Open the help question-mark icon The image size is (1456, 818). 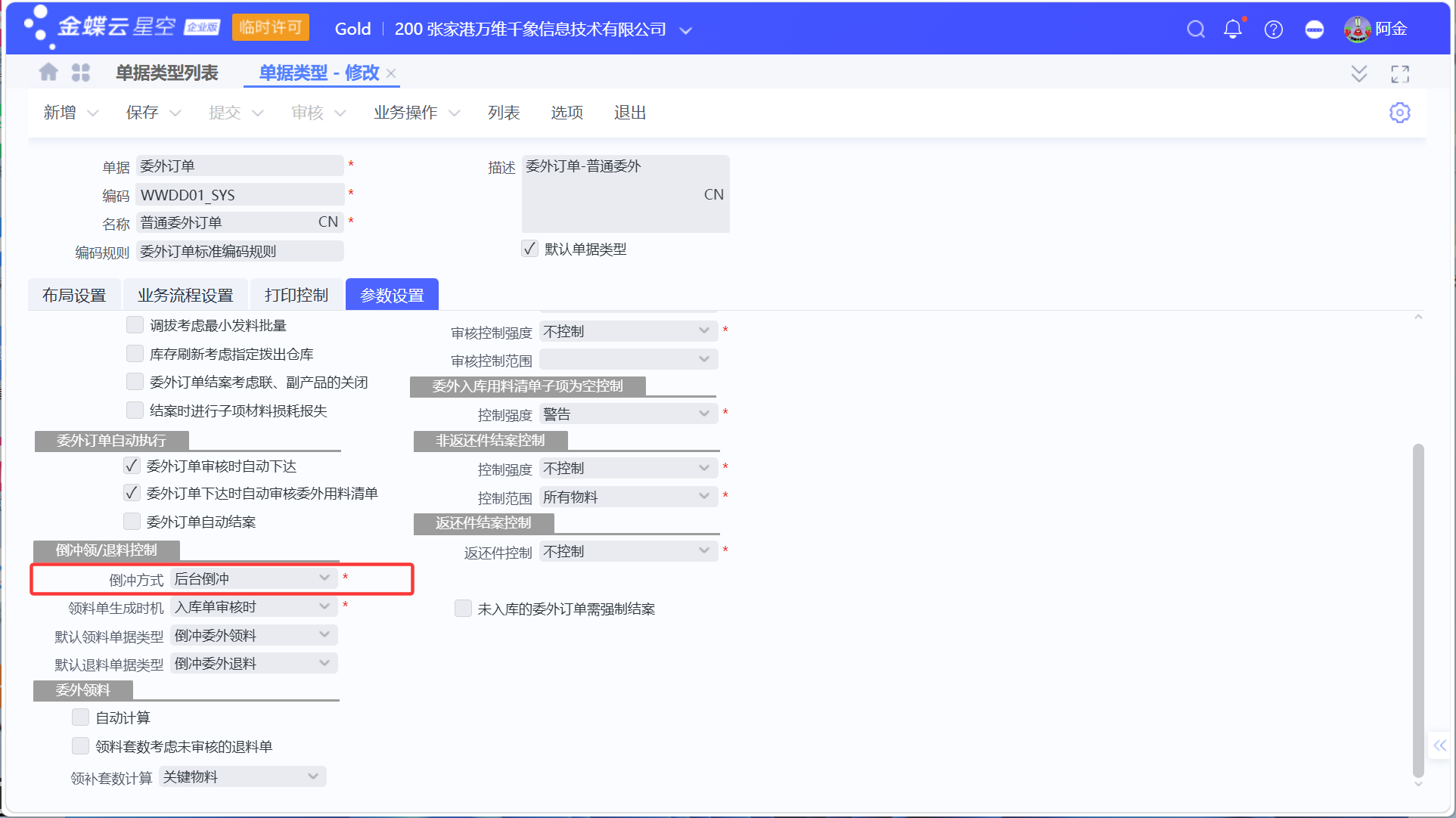click(x=1274, y=29)
